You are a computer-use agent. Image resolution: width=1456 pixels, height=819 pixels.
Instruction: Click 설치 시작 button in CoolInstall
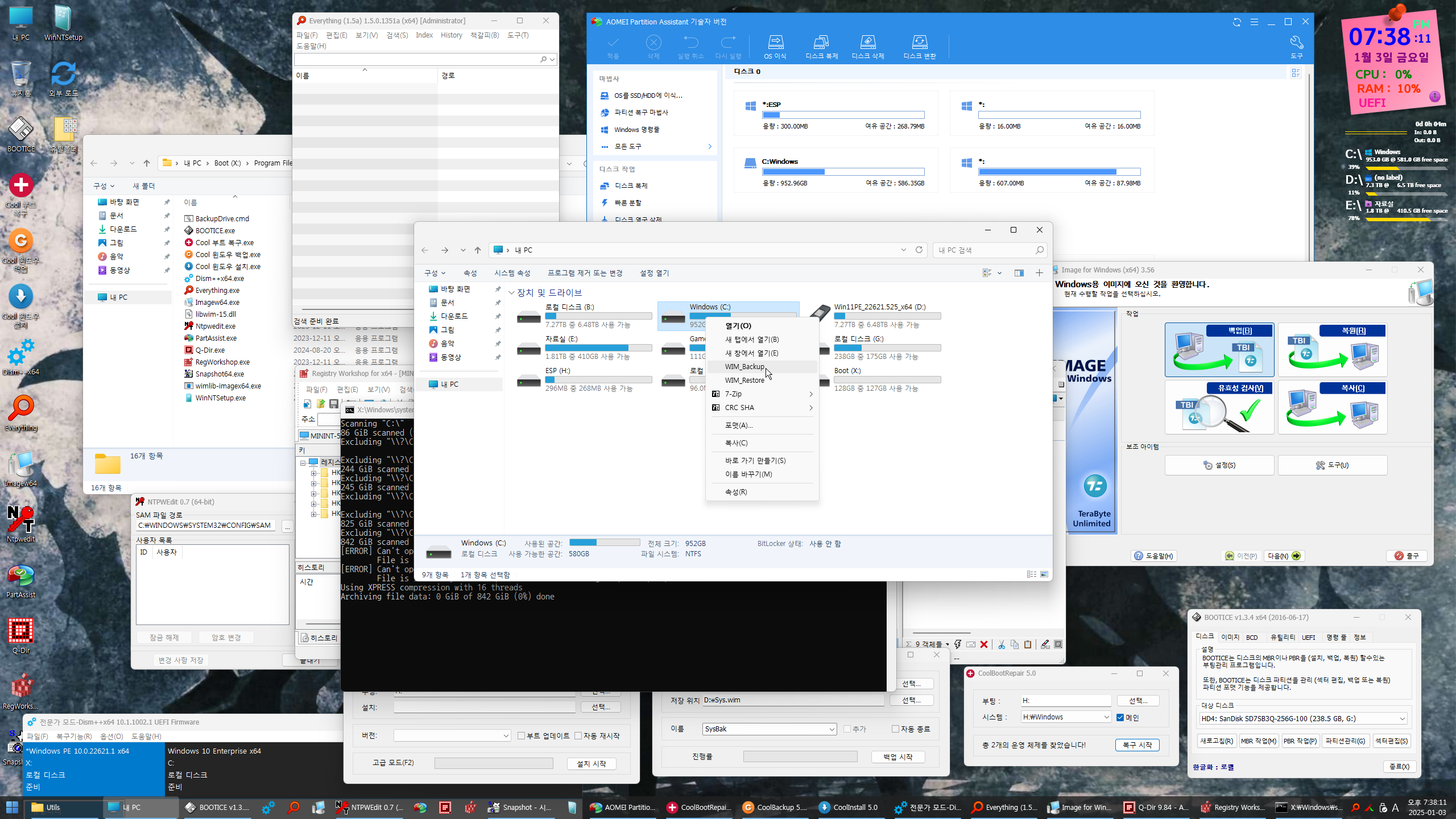[x=591, y=763]
